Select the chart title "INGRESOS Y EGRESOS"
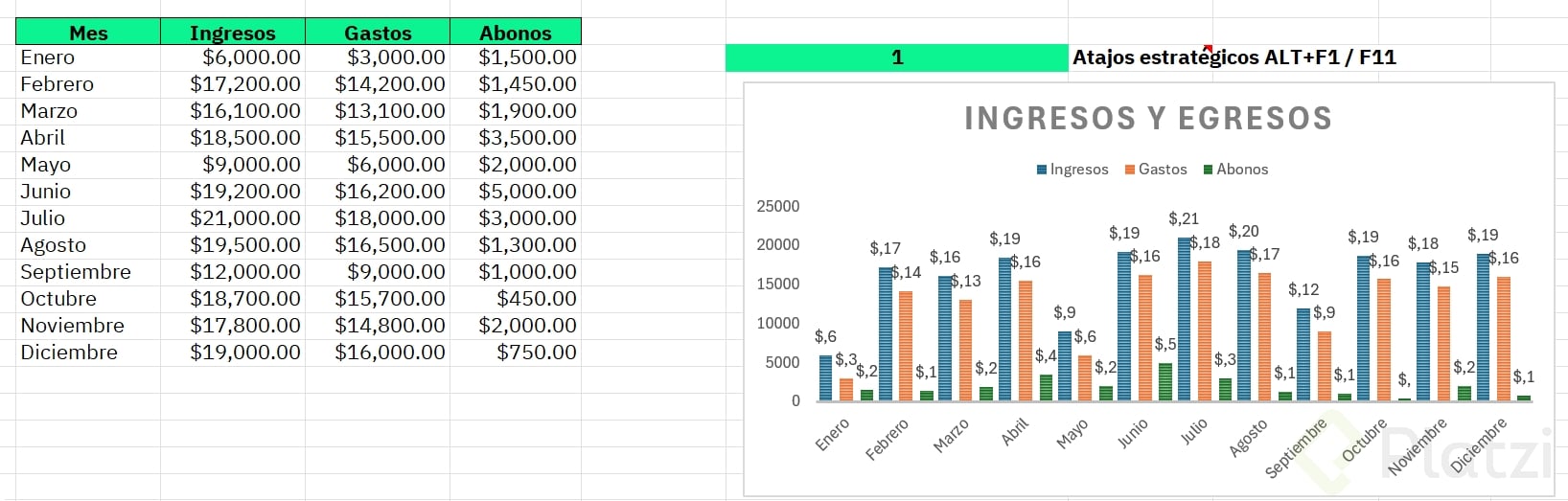This screenshot has height=501, width=1568. [1148, 119]
